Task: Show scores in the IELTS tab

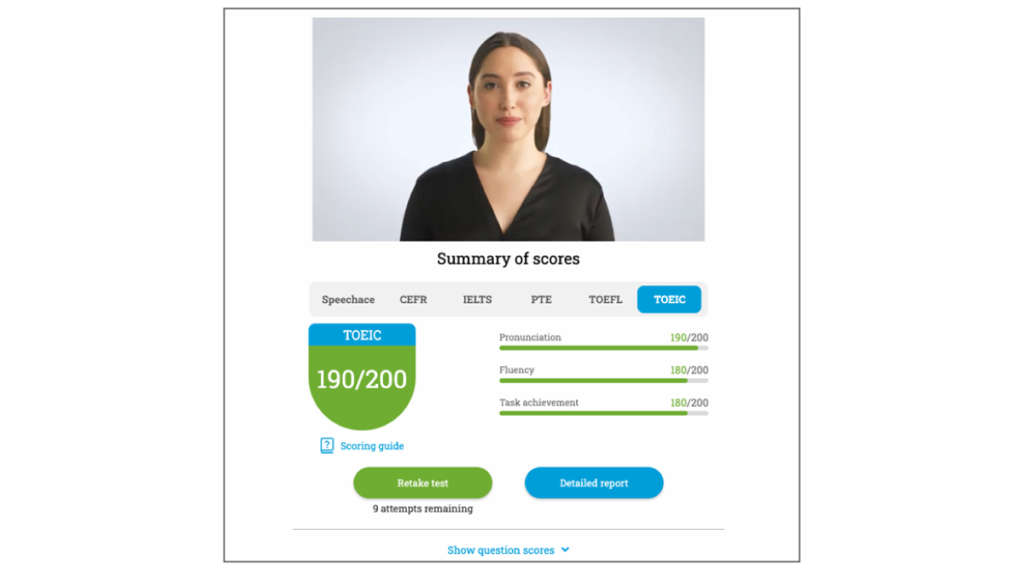Action: 477,300
